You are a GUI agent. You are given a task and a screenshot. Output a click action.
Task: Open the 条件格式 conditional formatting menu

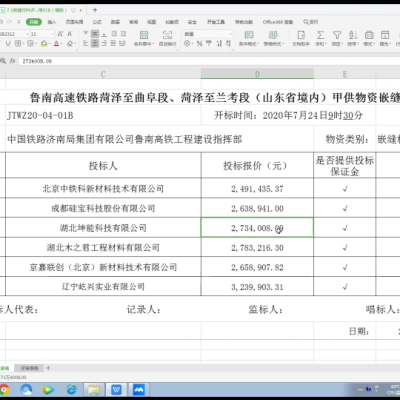pyautogui.click(x=248, y=38)
